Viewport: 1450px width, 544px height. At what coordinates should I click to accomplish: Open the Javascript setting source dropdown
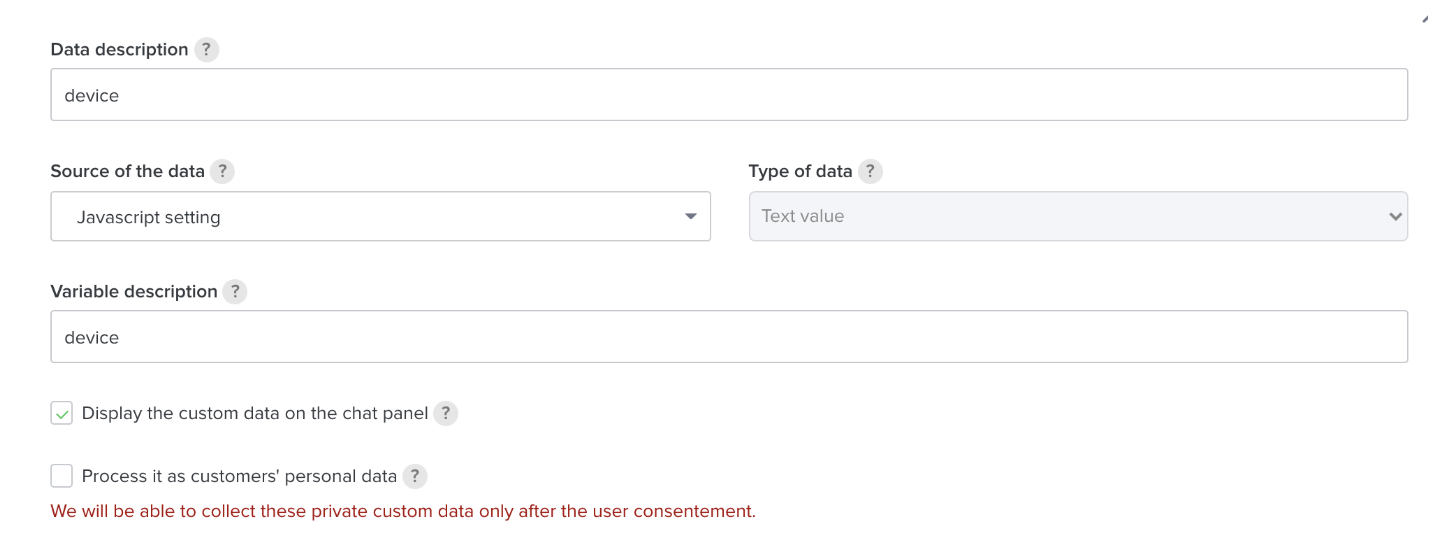pos(380,217)
